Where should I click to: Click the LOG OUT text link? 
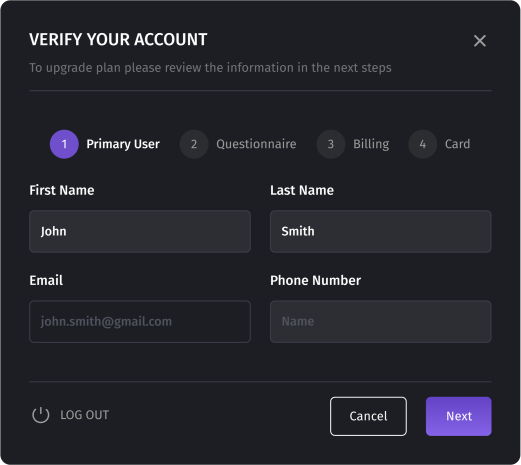point(85,415)
